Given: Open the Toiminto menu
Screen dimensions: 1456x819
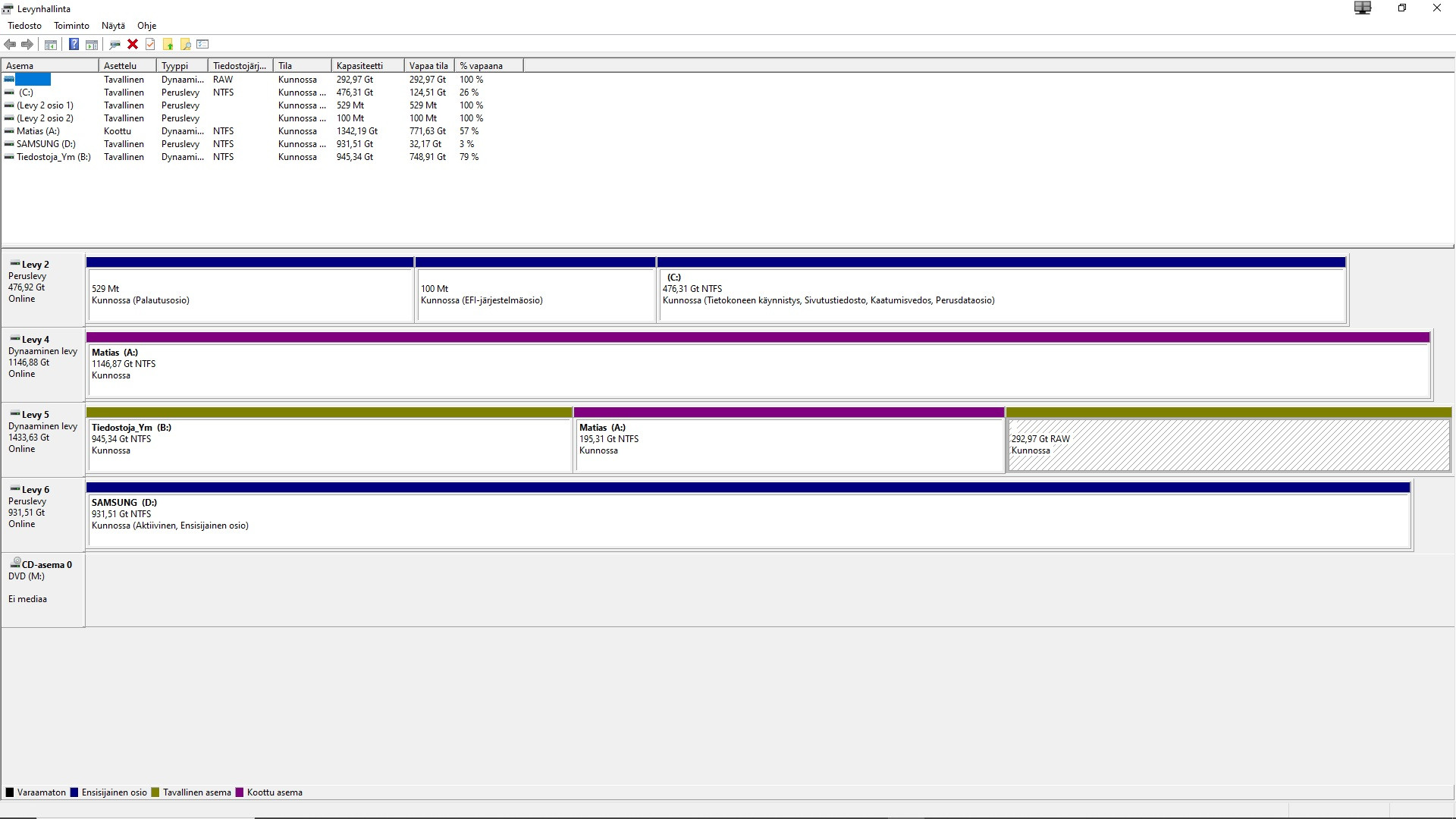Looking at the screenshot, I should [x=71, y=26].
